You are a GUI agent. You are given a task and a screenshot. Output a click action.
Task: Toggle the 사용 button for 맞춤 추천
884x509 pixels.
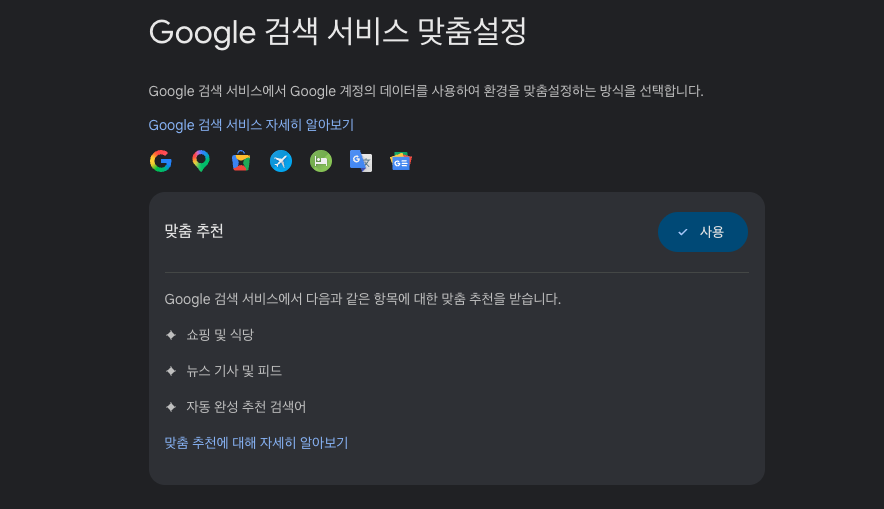point(702,232)
